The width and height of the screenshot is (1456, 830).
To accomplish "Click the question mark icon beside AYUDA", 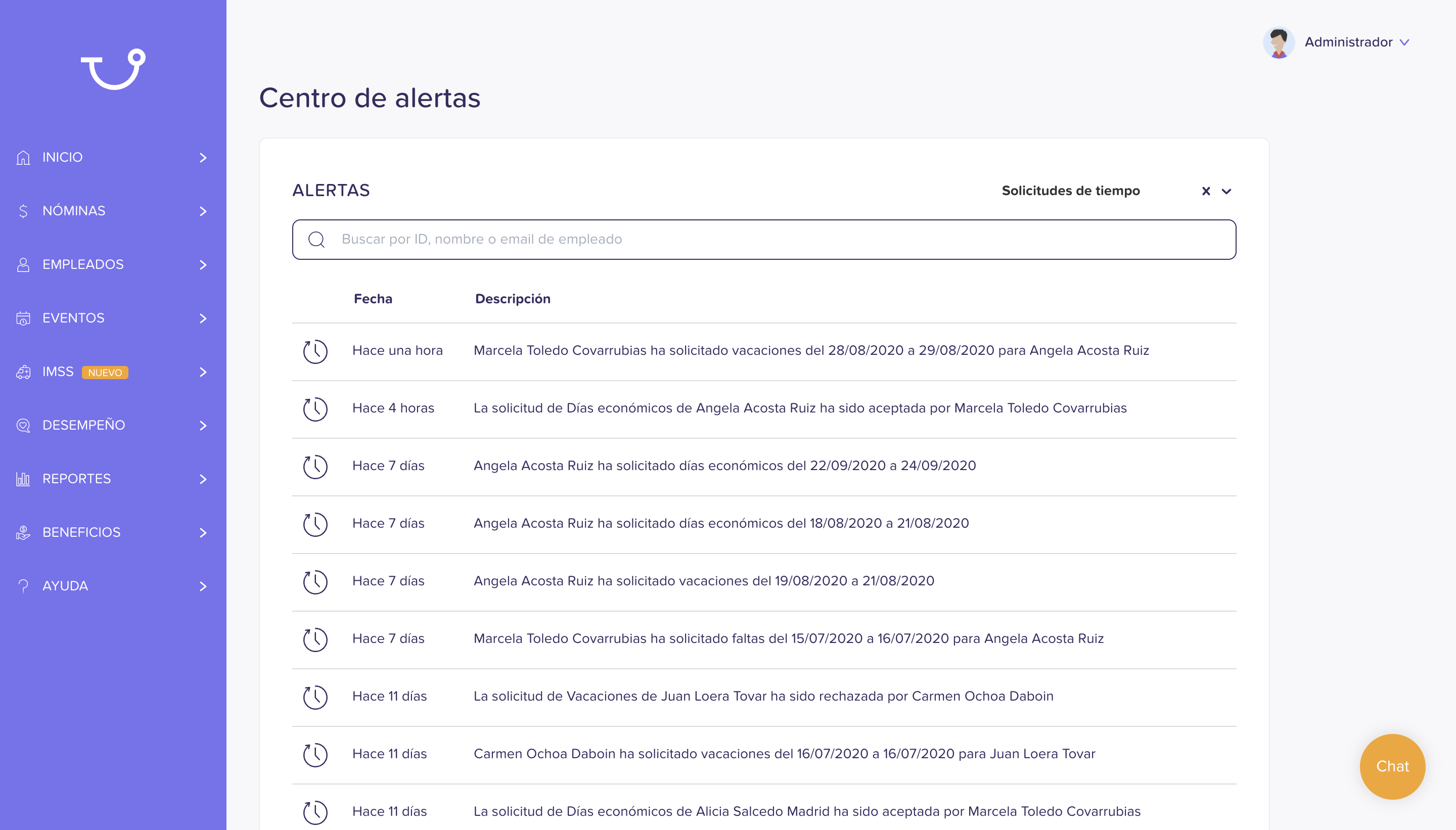I will pos(23,586).
